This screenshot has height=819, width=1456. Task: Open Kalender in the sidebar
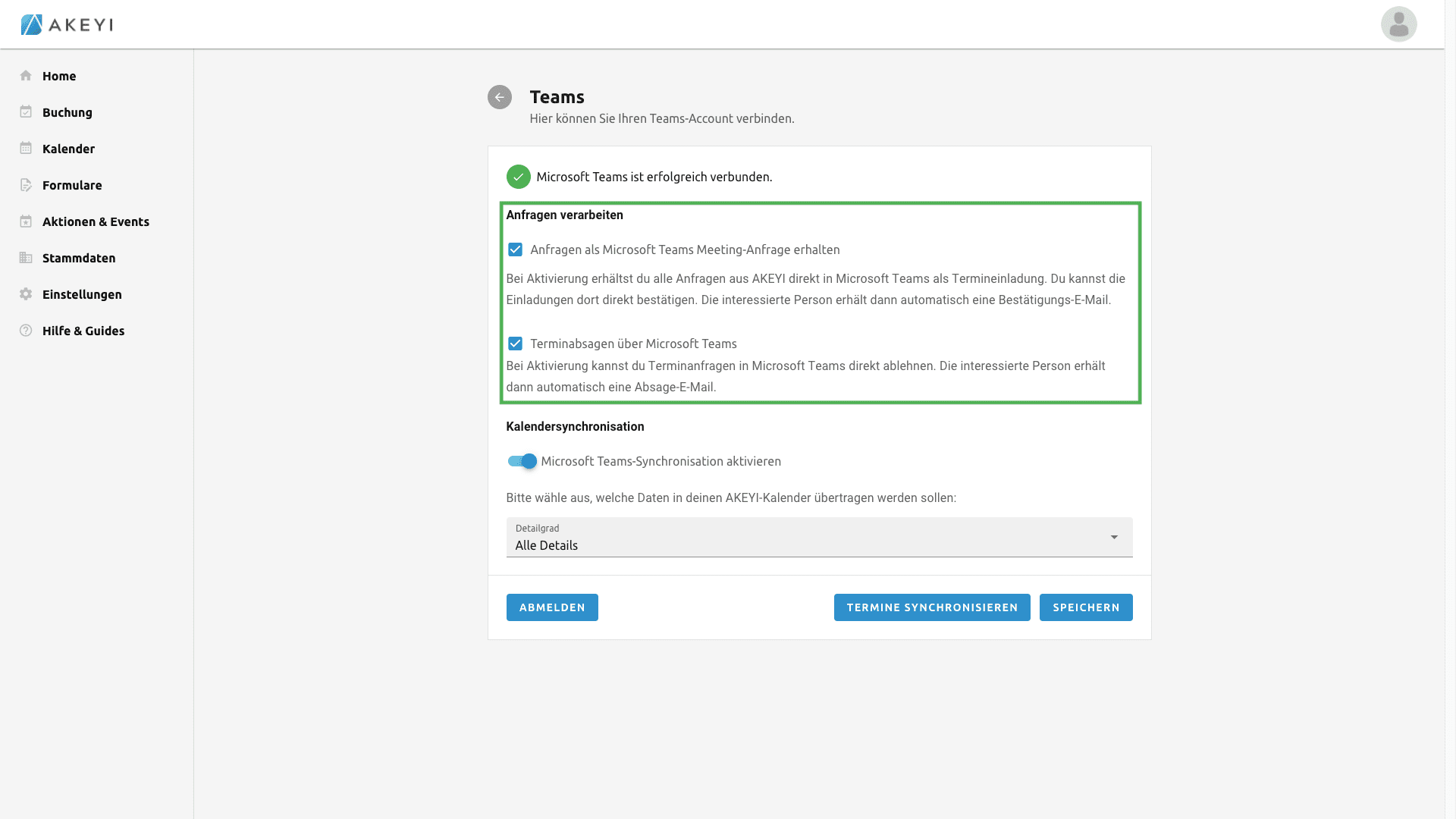coord(68,149)
